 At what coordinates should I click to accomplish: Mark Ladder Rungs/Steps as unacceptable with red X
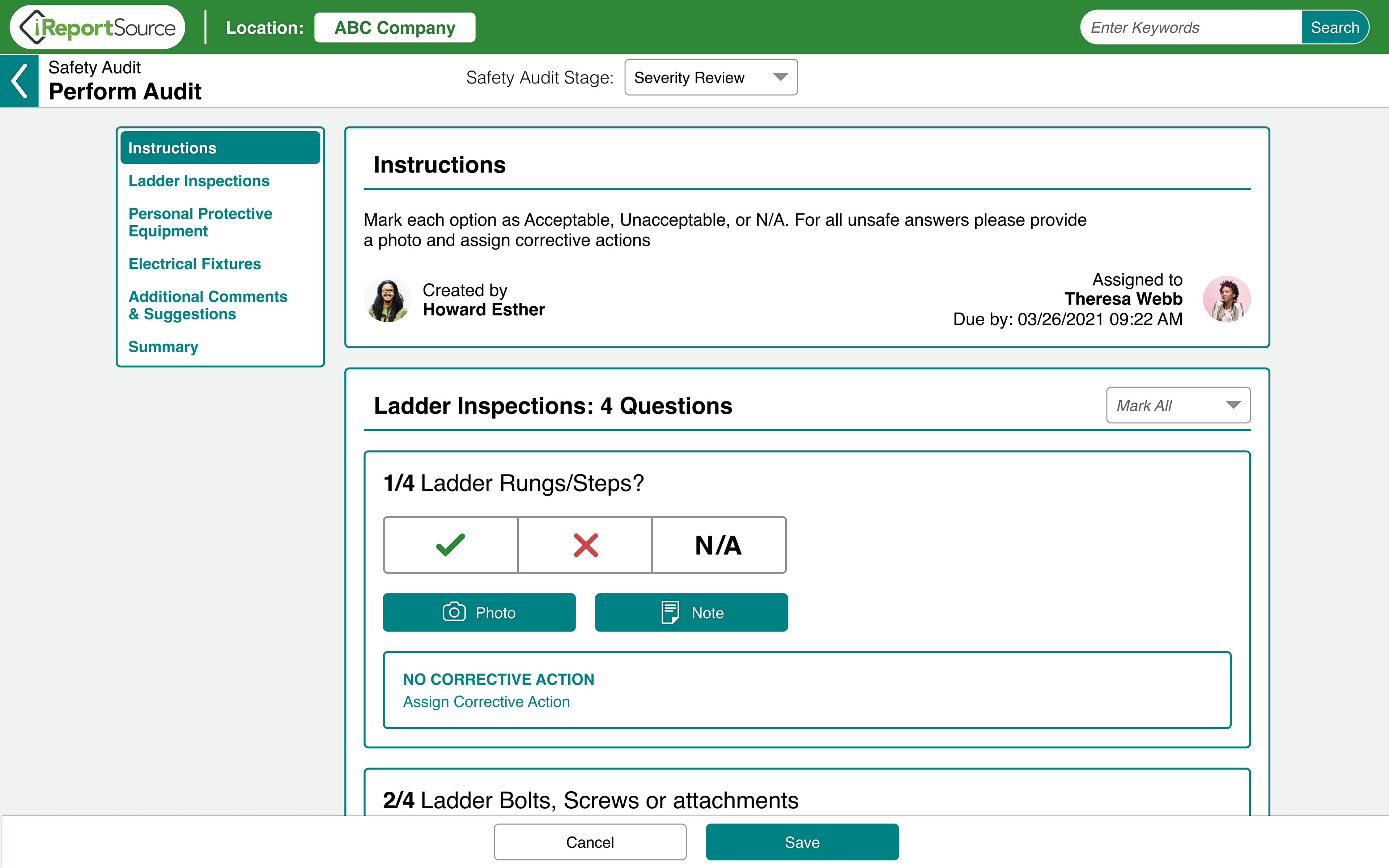tap(585, 545)
